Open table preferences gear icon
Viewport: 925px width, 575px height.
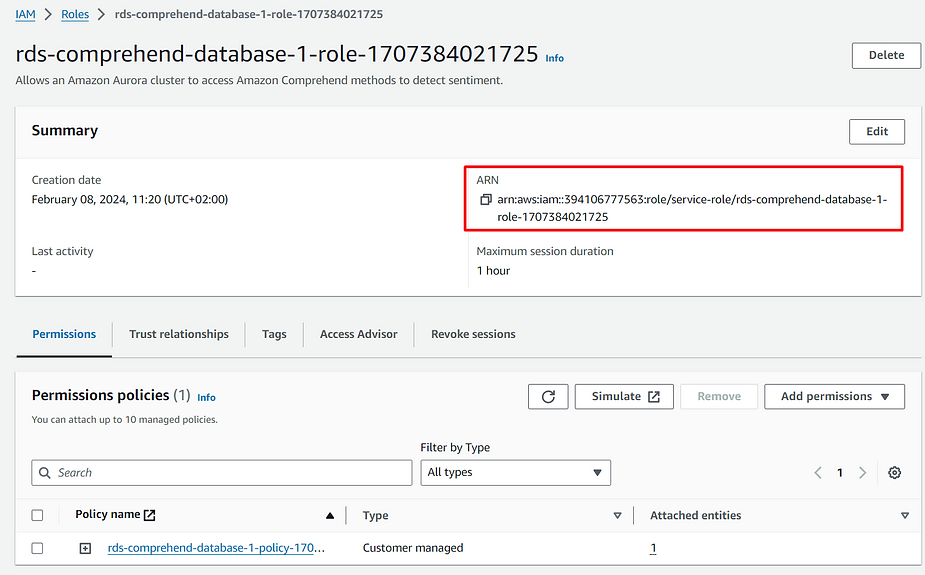click(x=894, y=472)
